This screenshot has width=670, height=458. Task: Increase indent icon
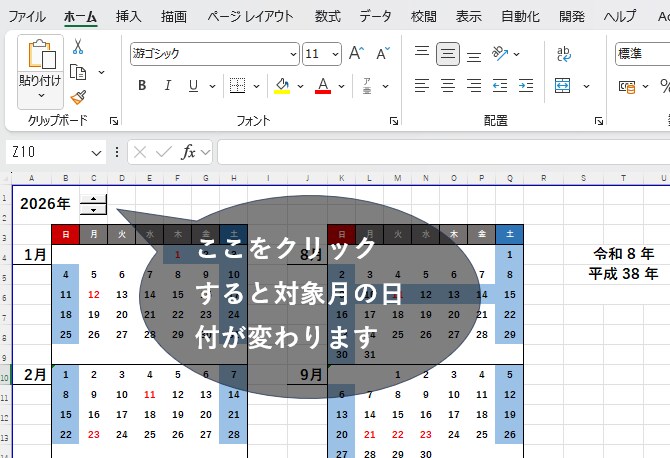click(x=526, y=86)
